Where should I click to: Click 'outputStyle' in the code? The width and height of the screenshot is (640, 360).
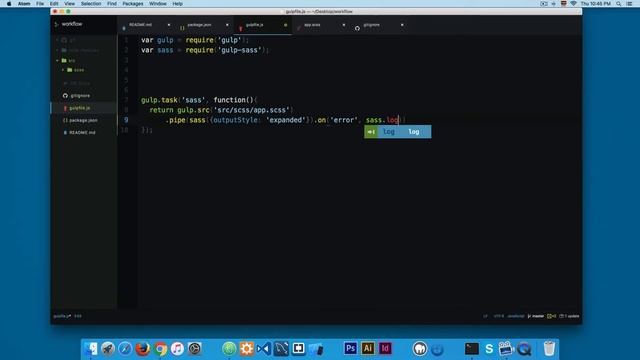pos(236,120)
